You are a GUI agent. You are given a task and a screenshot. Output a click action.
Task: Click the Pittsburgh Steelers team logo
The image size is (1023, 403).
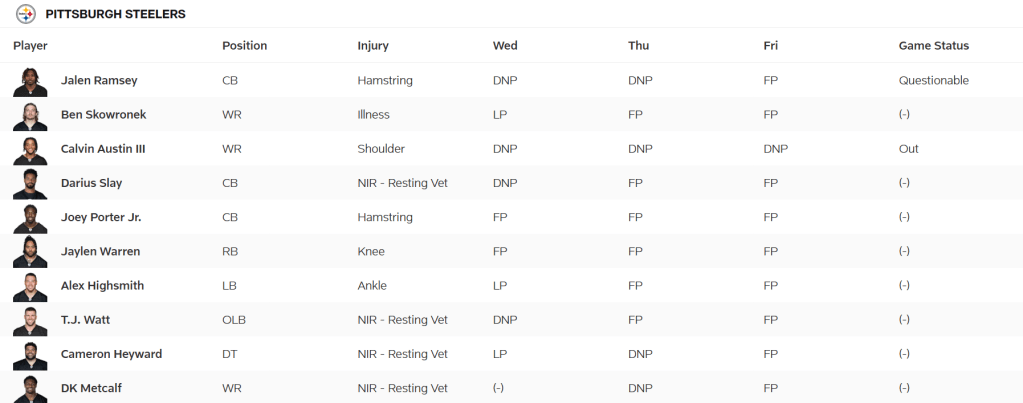[26, 14]
